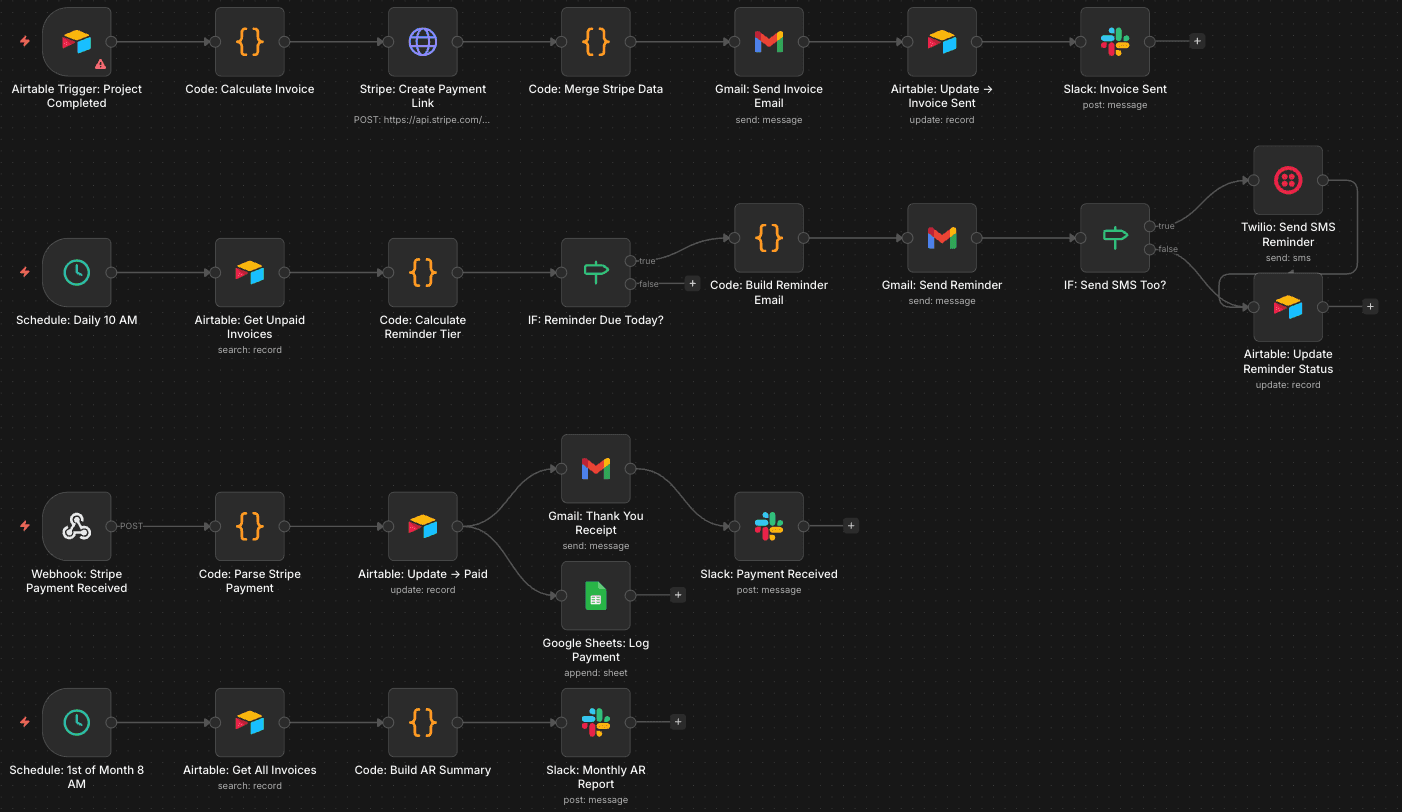The height and width of the screenshot is (812, 1402).
Task: Select the Webhook: Stripe Payment Received node
Action: [76, 526]
